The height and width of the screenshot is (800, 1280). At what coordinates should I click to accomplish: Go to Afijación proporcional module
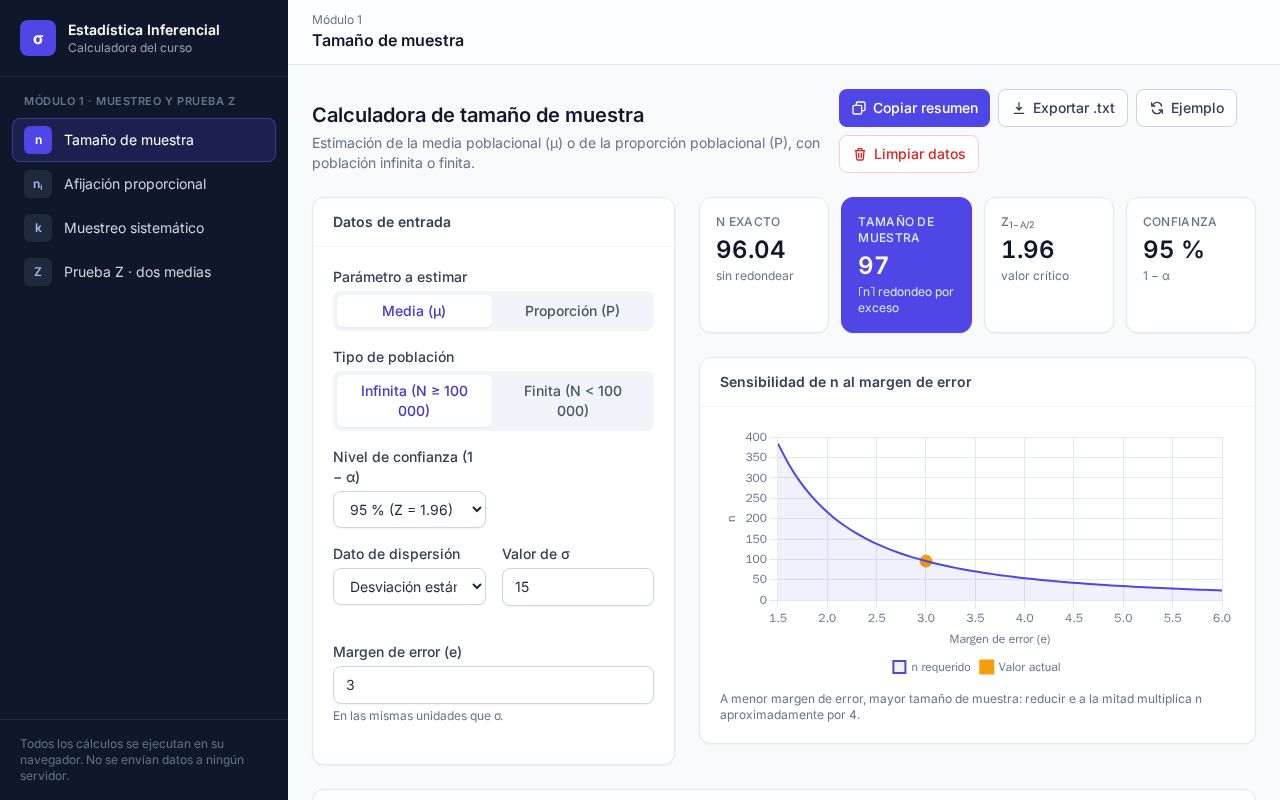pos(144,184)
